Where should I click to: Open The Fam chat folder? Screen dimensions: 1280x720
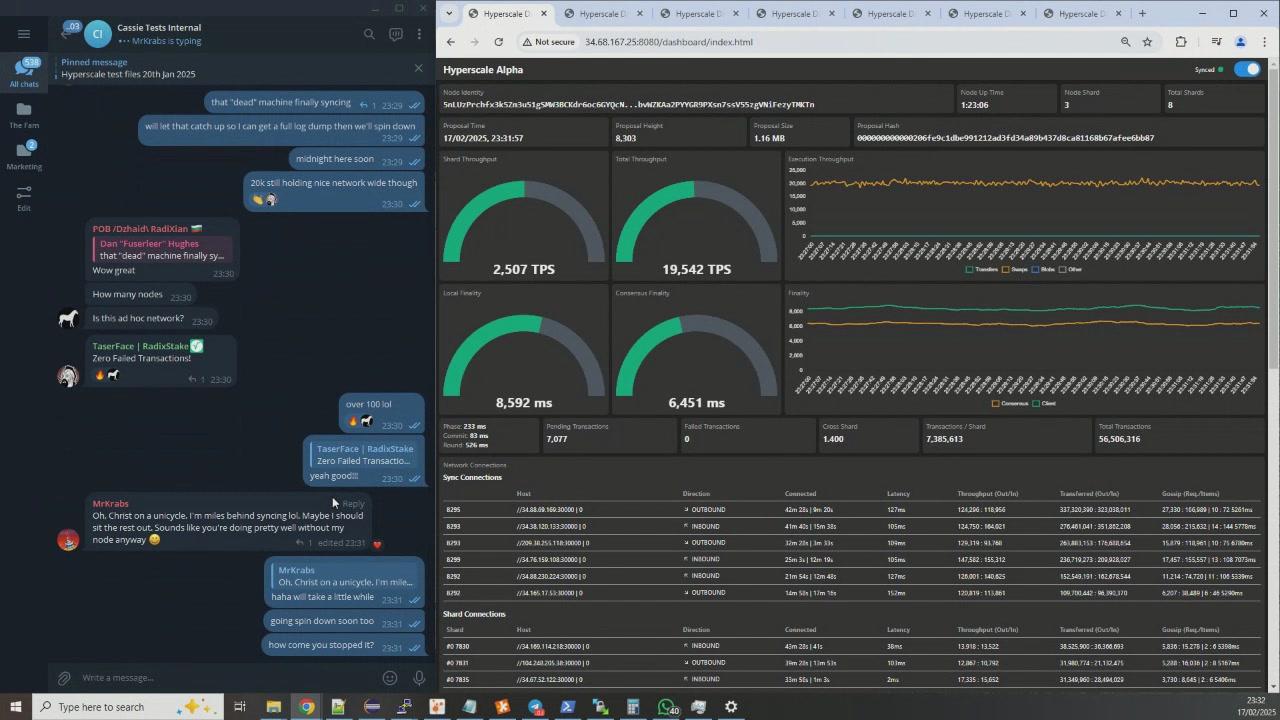[24, 115]
